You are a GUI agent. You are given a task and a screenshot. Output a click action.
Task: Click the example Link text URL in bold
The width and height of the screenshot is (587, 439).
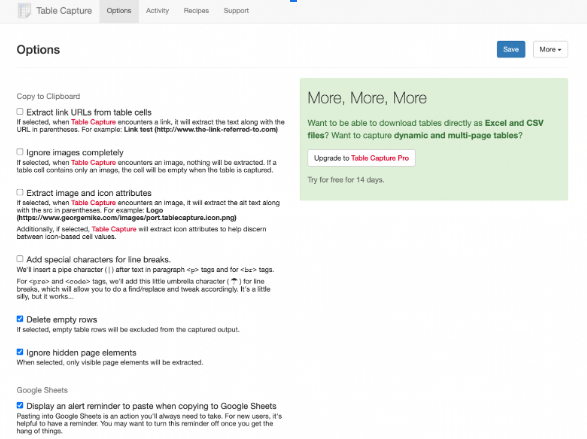pos(201,130)
